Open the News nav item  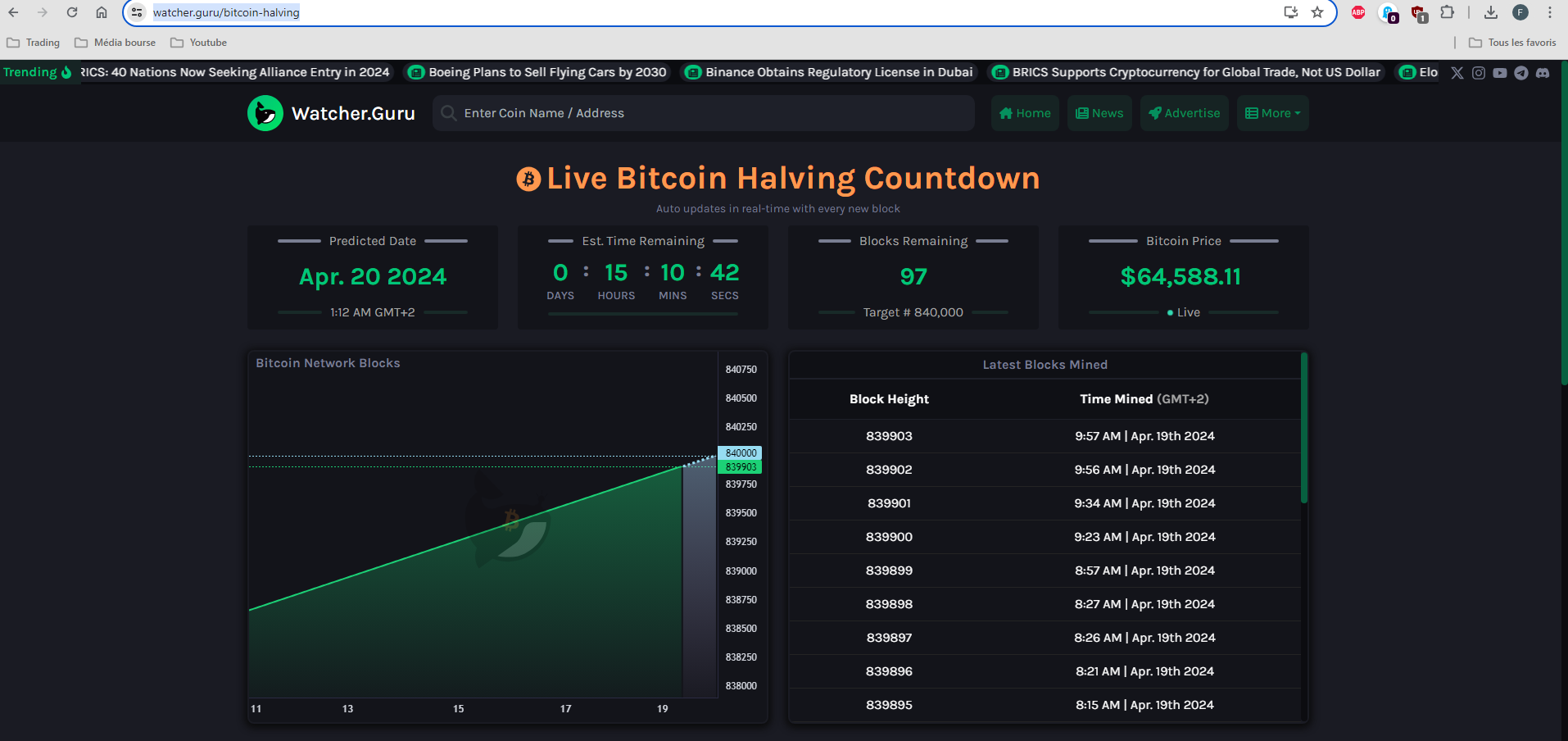point(1099,113)
